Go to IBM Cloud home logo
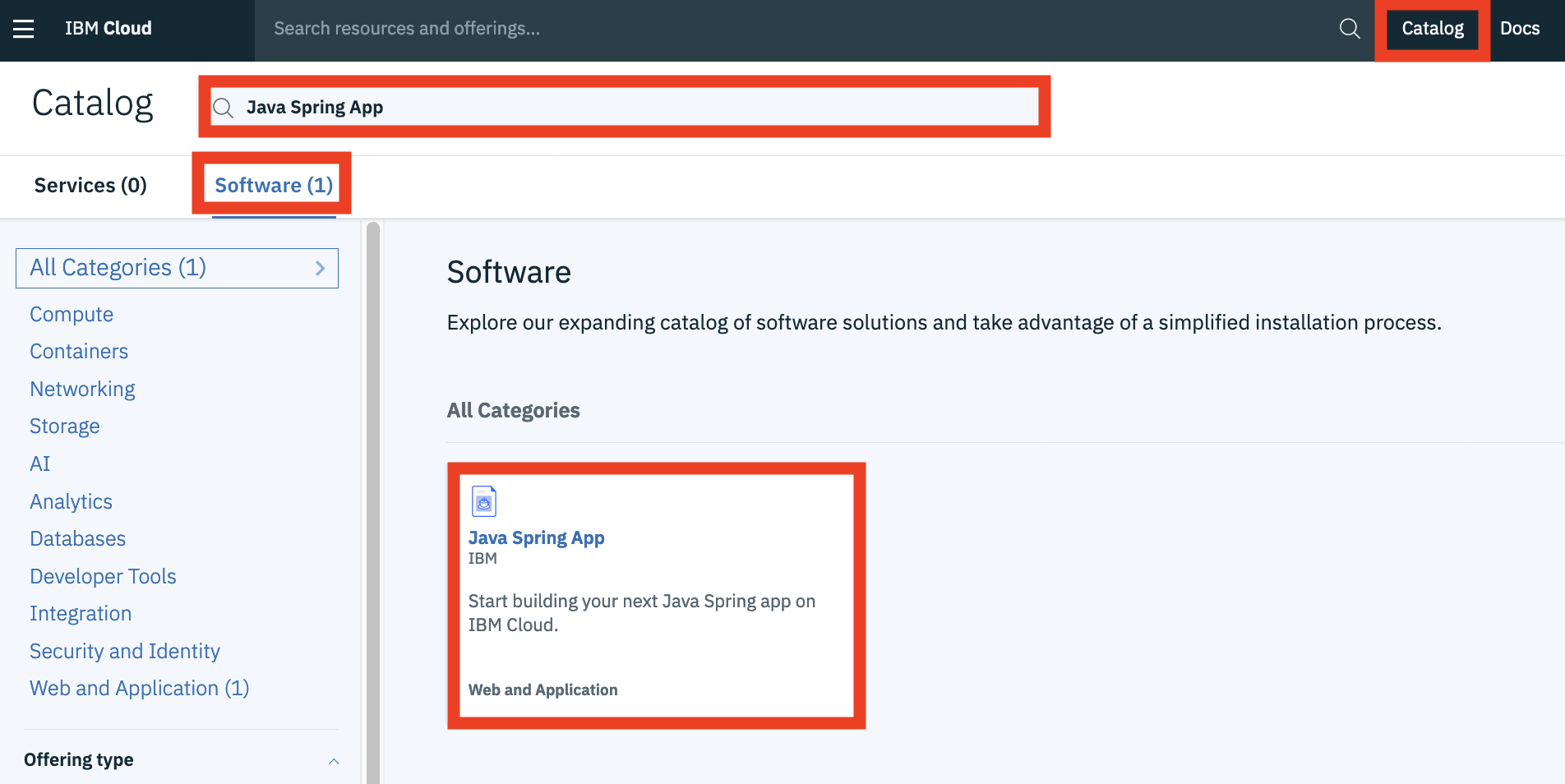 pos(108,29)
